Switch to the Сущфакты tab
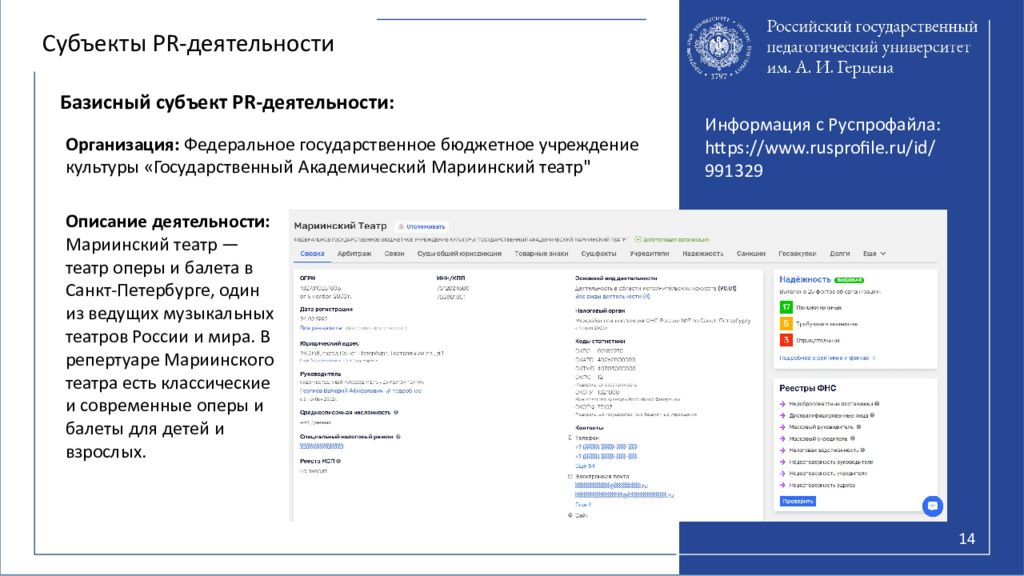The width and height of the screenshot is (1024, 576). (598, 253)
